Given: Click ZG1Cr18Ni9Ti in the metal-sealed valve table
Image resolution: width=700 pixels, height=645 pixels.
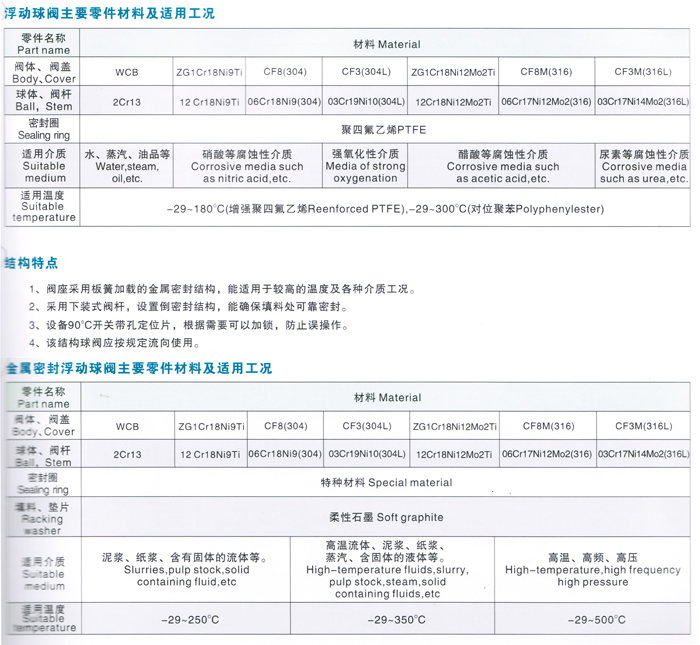Looking at the screenshot, I should tap(211, 427).
